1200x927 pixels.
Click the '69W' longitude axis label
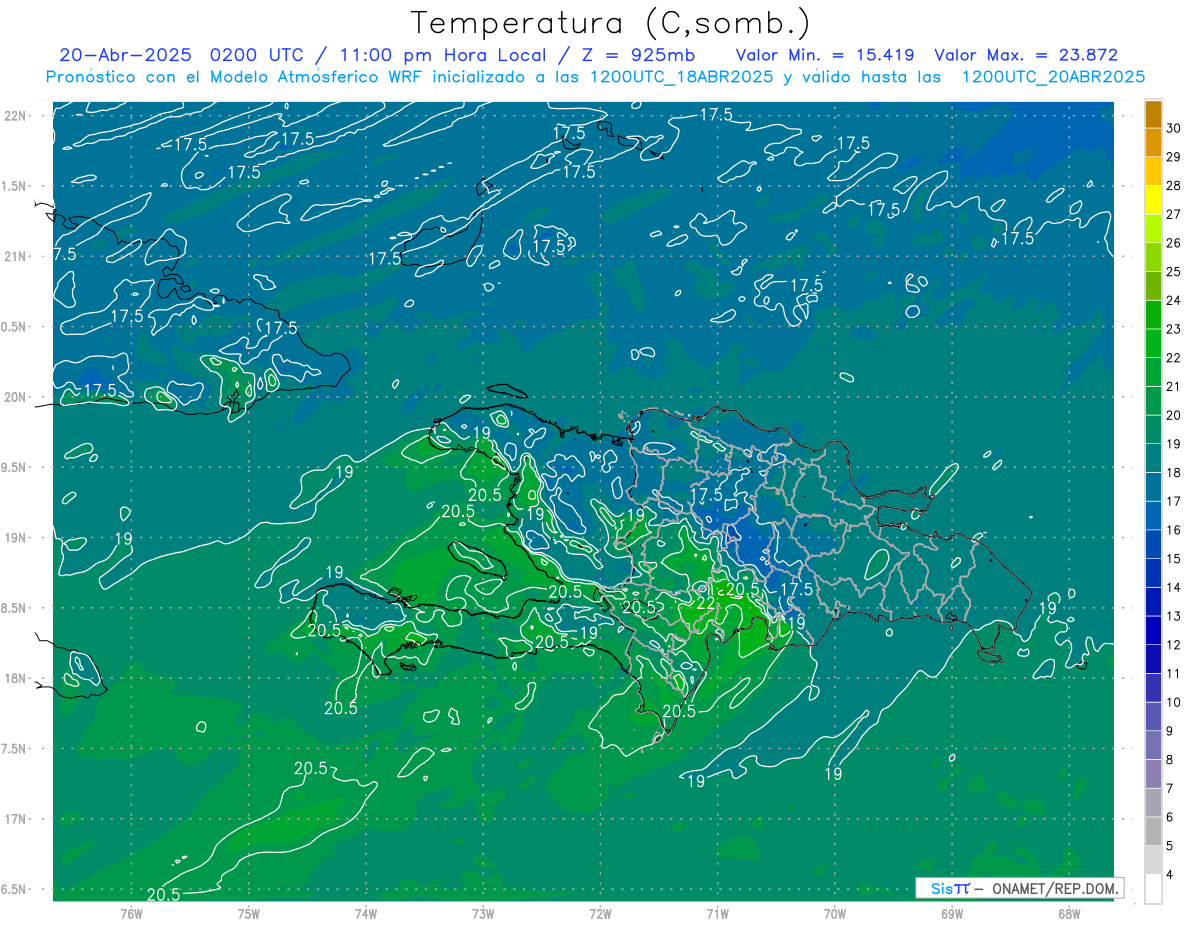click(951, 913)
